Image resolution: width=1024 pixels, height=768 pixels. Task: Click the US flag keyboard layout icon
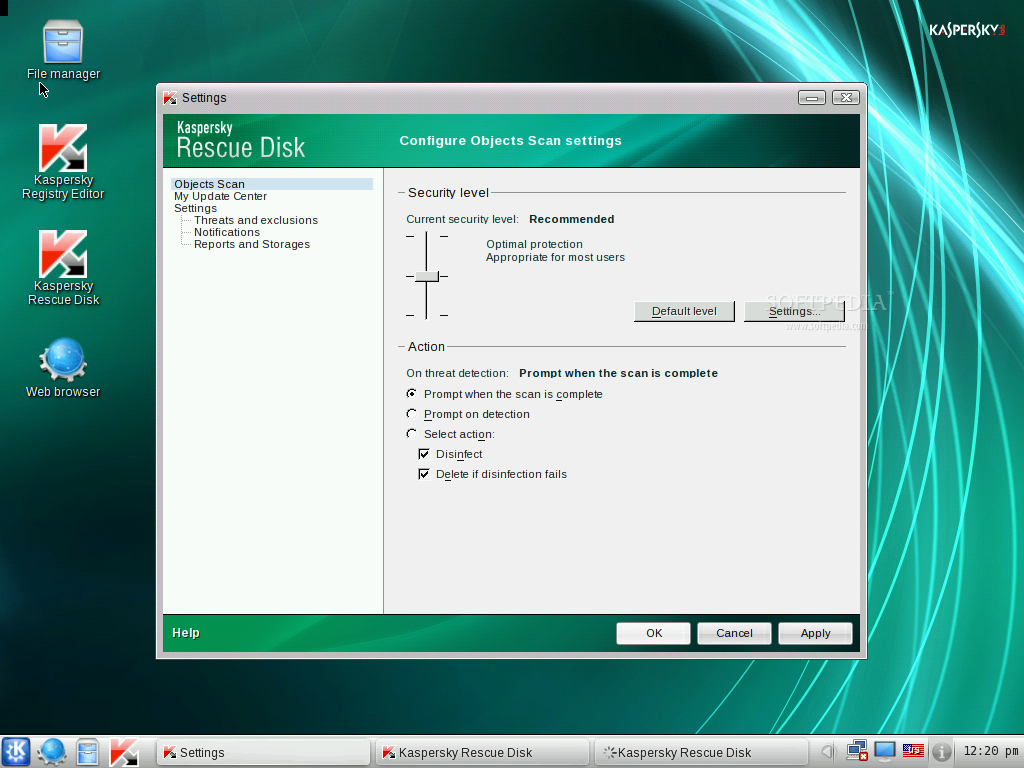click(x=913, y=750)
